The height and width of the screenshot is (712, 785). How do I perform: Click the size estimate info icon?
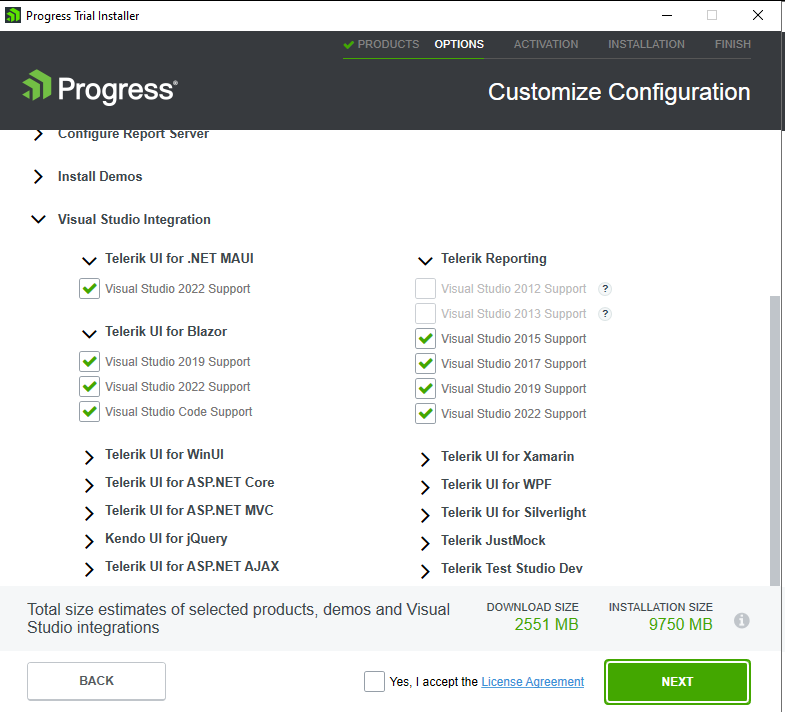point(742,621)
